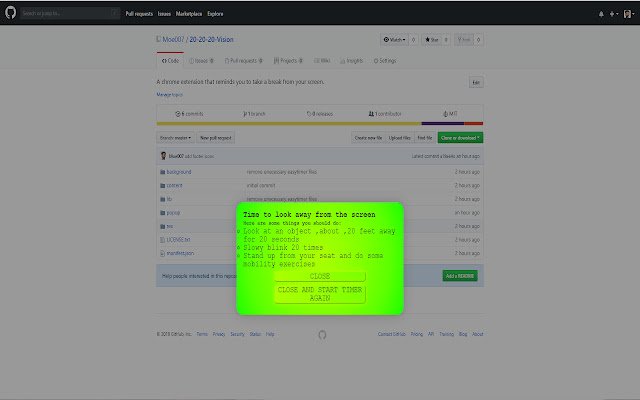The height and width of the screenshot is (400, 640).
Task: Switch to the repository Pull requests tab
Action: click(x=244, y=61)
